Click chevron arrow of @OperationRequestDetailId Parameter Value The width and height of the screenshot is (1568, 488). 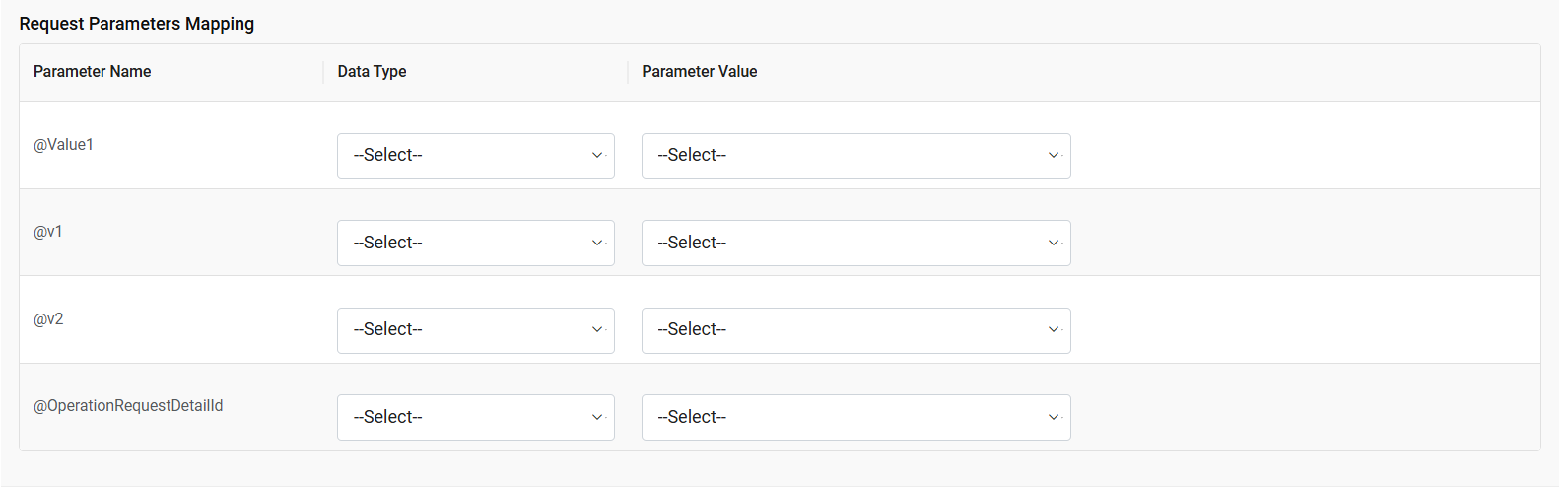pos(1054,417)
